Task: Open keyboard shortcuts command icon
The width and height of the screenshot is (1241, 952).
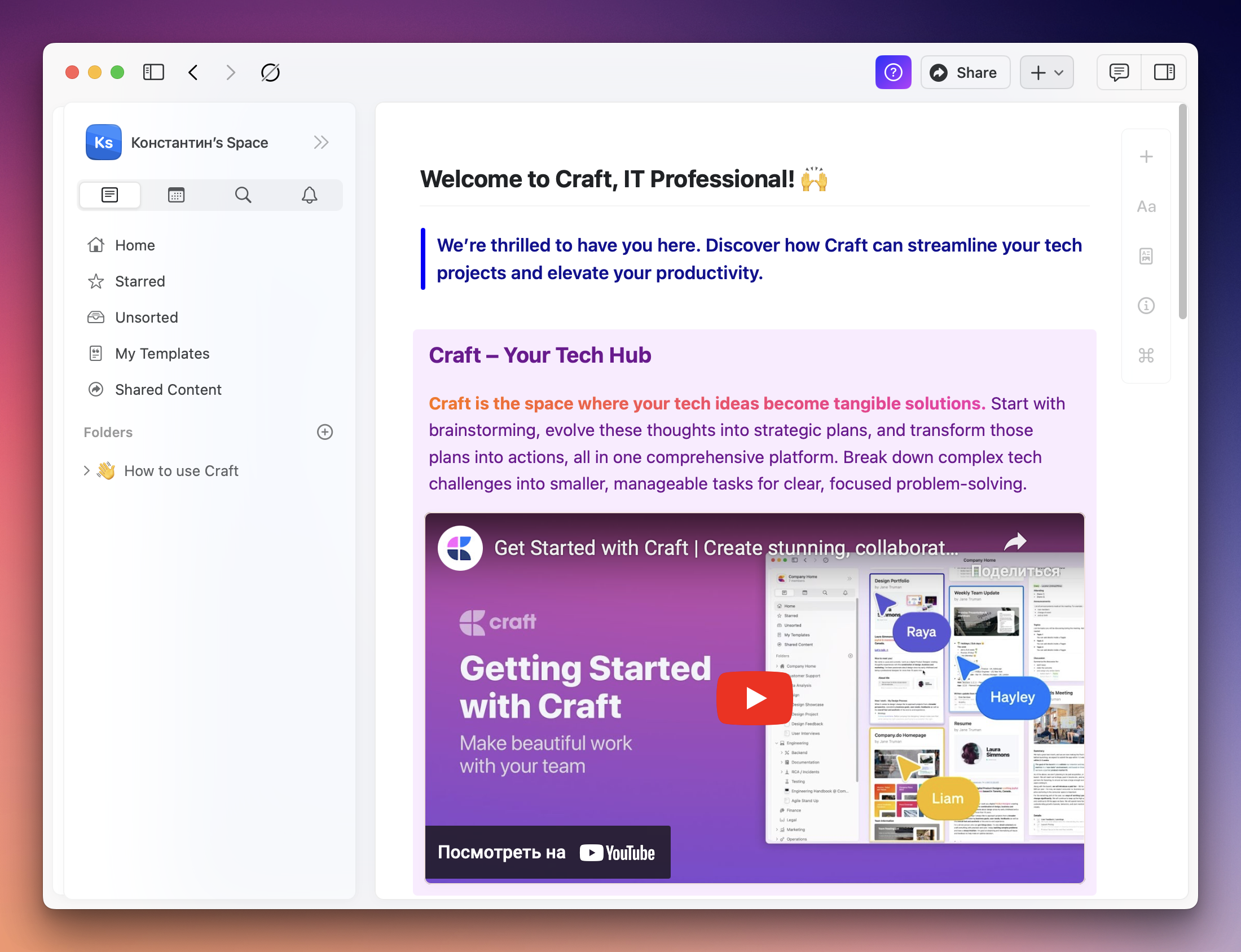Action: [x=1146, y=356]
